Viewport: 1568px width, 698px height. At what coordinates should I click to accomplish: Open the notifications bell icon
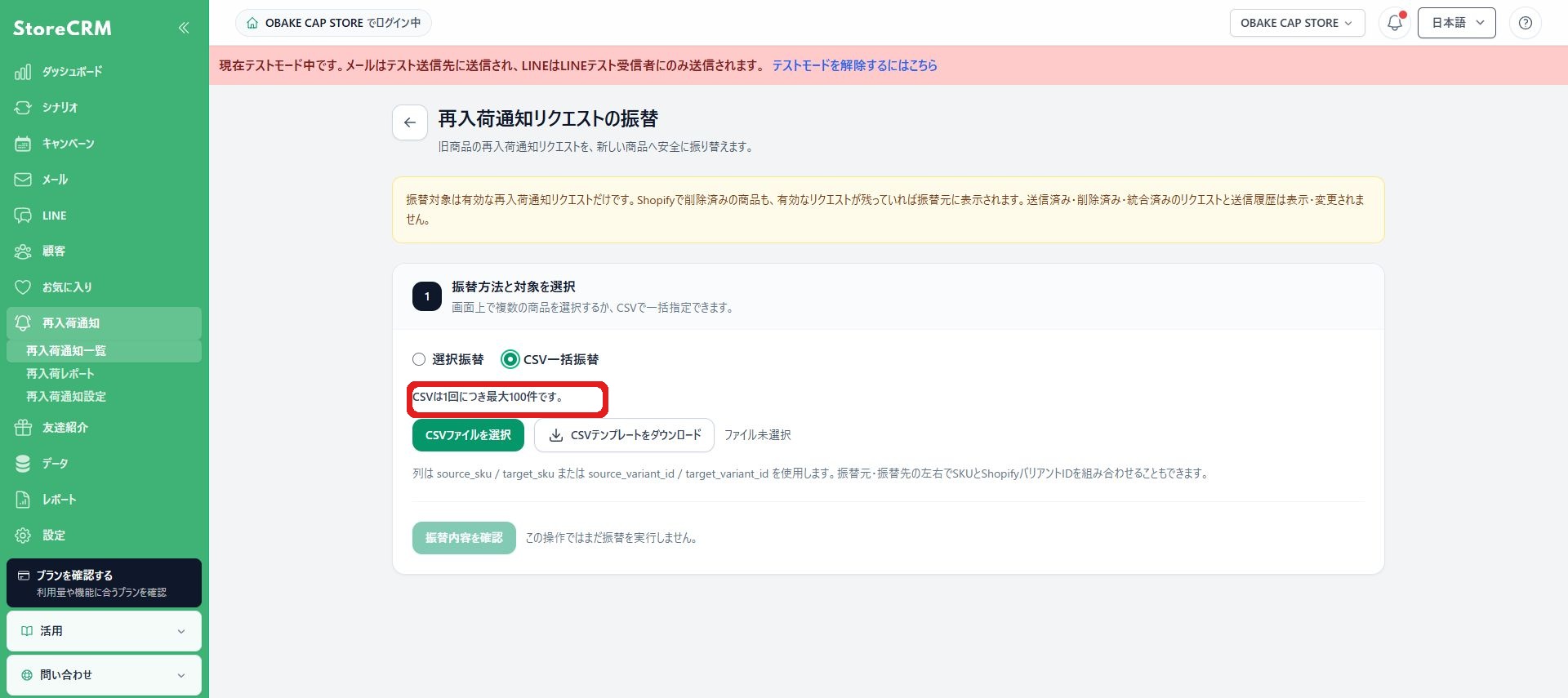point(1395,23)
